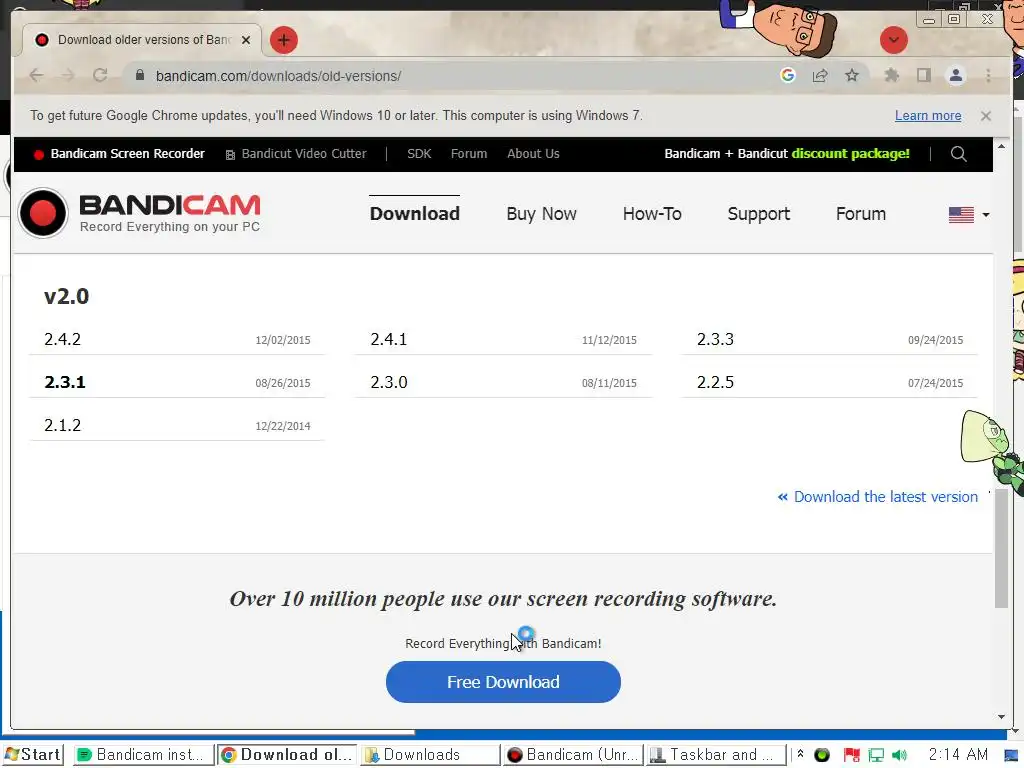
Task: Expand hidden system tray icons arrow
Action: pyautogui.click(x=800, y=755)
